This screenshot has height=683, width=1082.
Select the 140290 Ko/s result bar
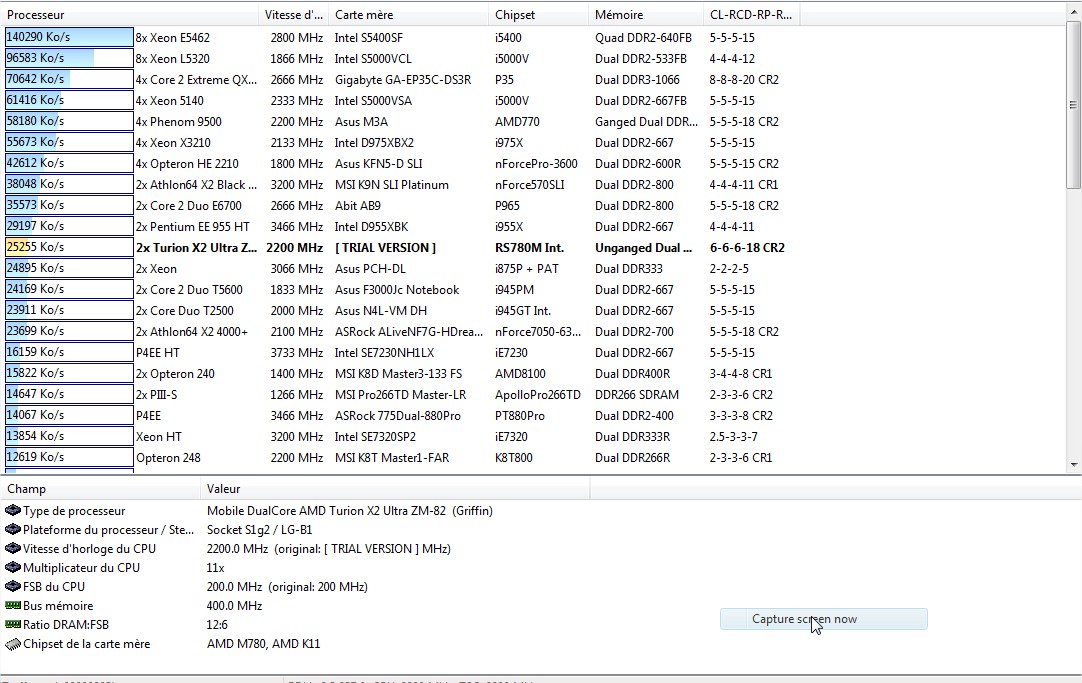(69, 37)
